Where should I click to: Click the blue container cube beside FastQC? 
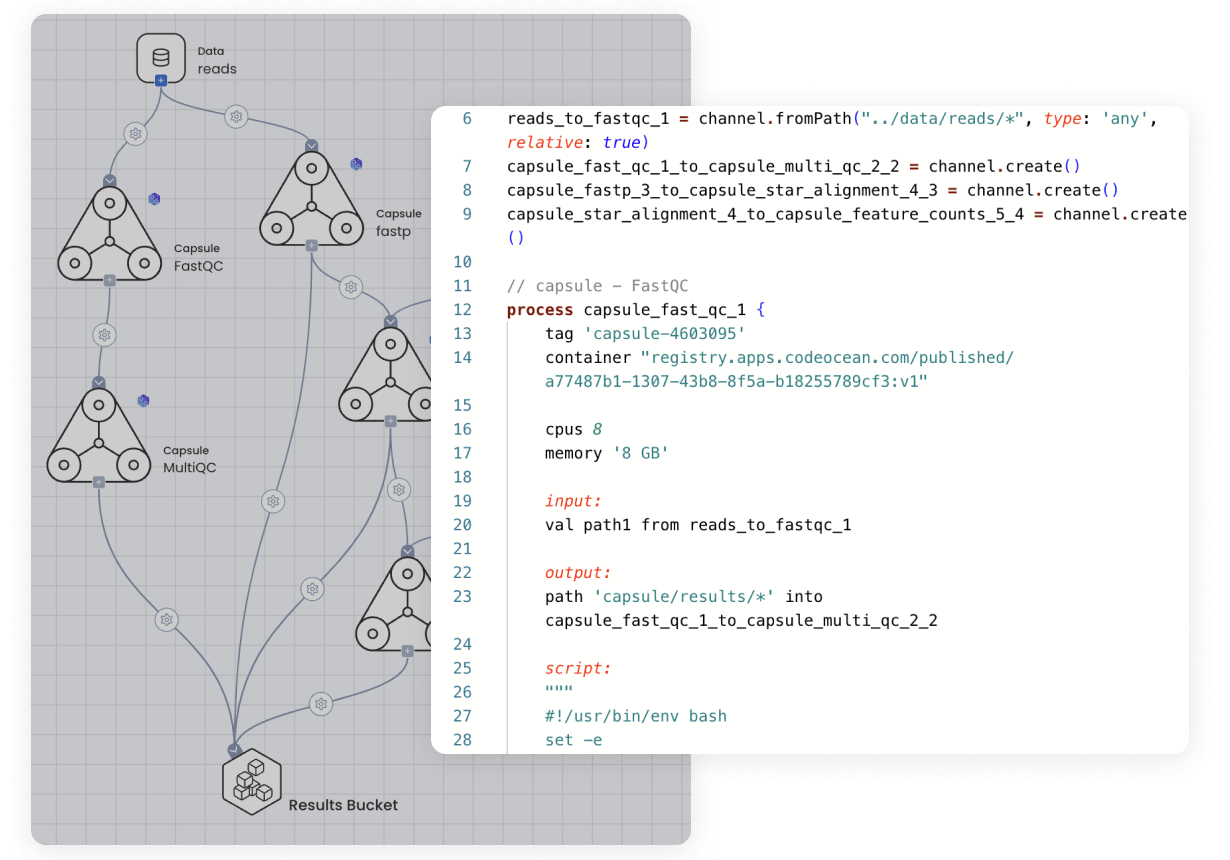[x=154, y=198]
